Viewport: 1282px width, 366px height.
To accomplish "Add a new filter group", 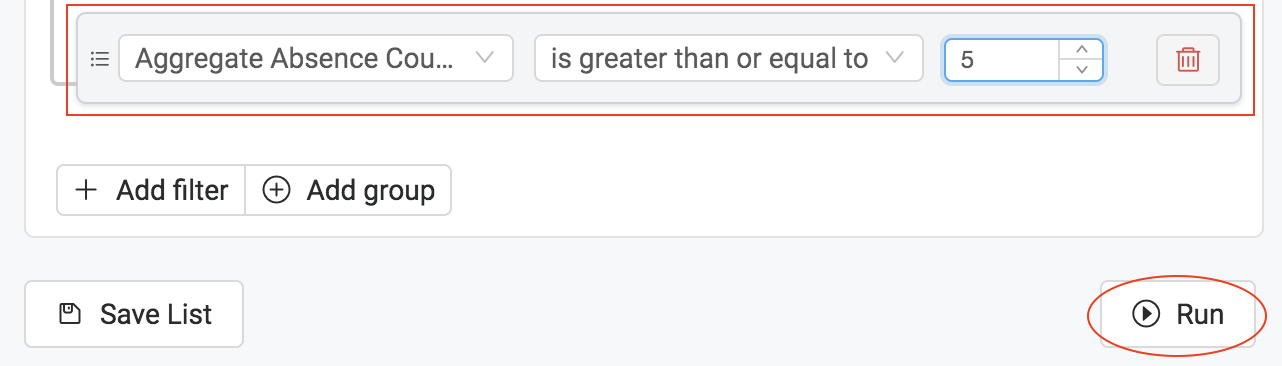I will [x=348, y=190].
